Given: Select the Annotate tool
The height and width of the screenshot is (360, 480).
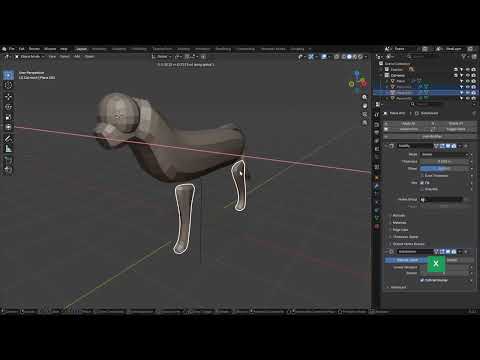Looking at the screenshot, I should click(8, 139).
